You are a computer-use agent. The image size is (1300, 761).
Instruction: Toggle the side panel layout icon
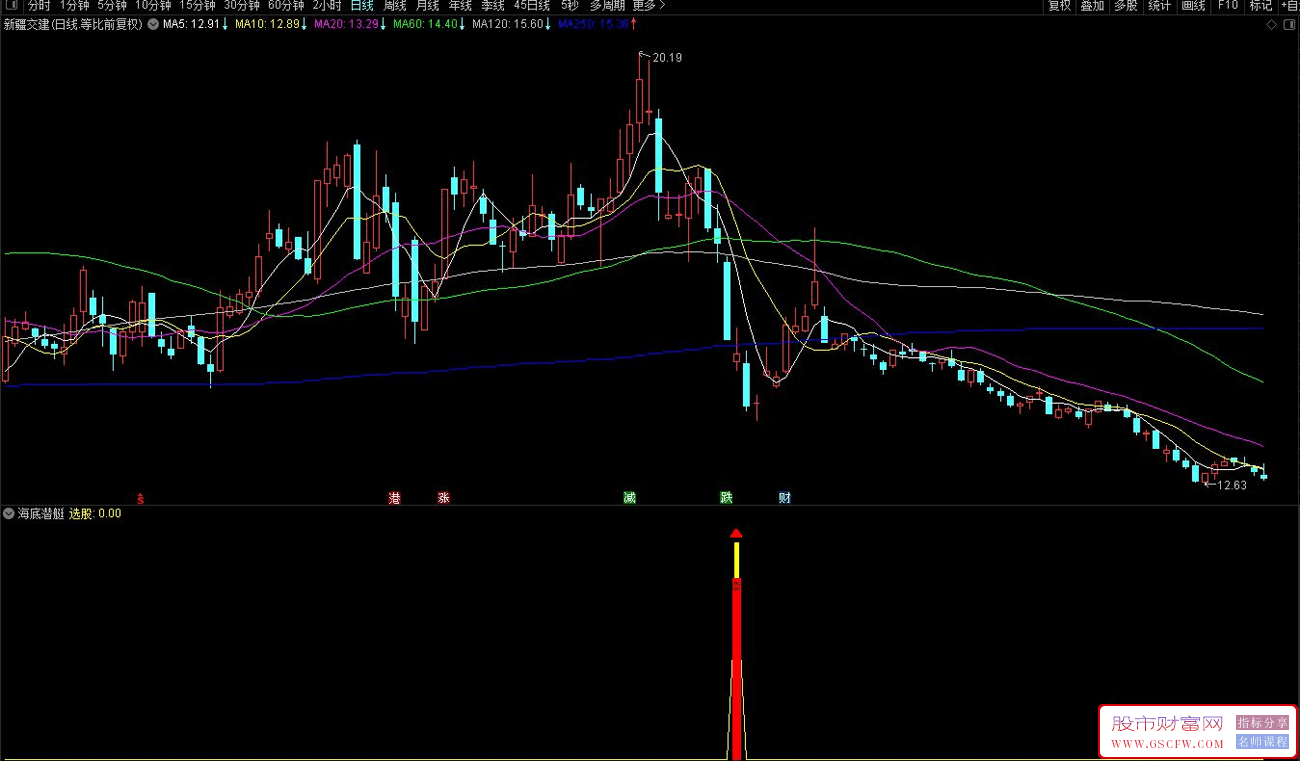(x=1288, y=23)
